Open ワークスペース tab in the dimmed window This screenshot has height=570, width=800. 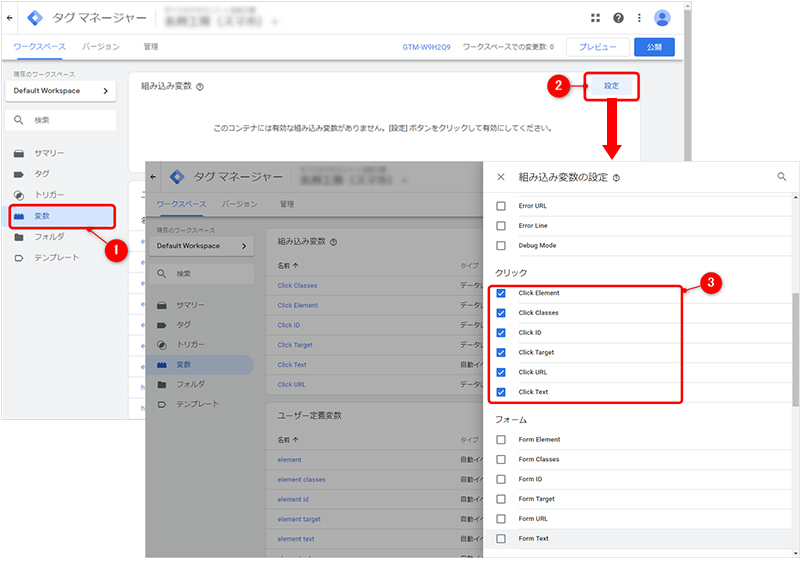[x=181, y=204]
